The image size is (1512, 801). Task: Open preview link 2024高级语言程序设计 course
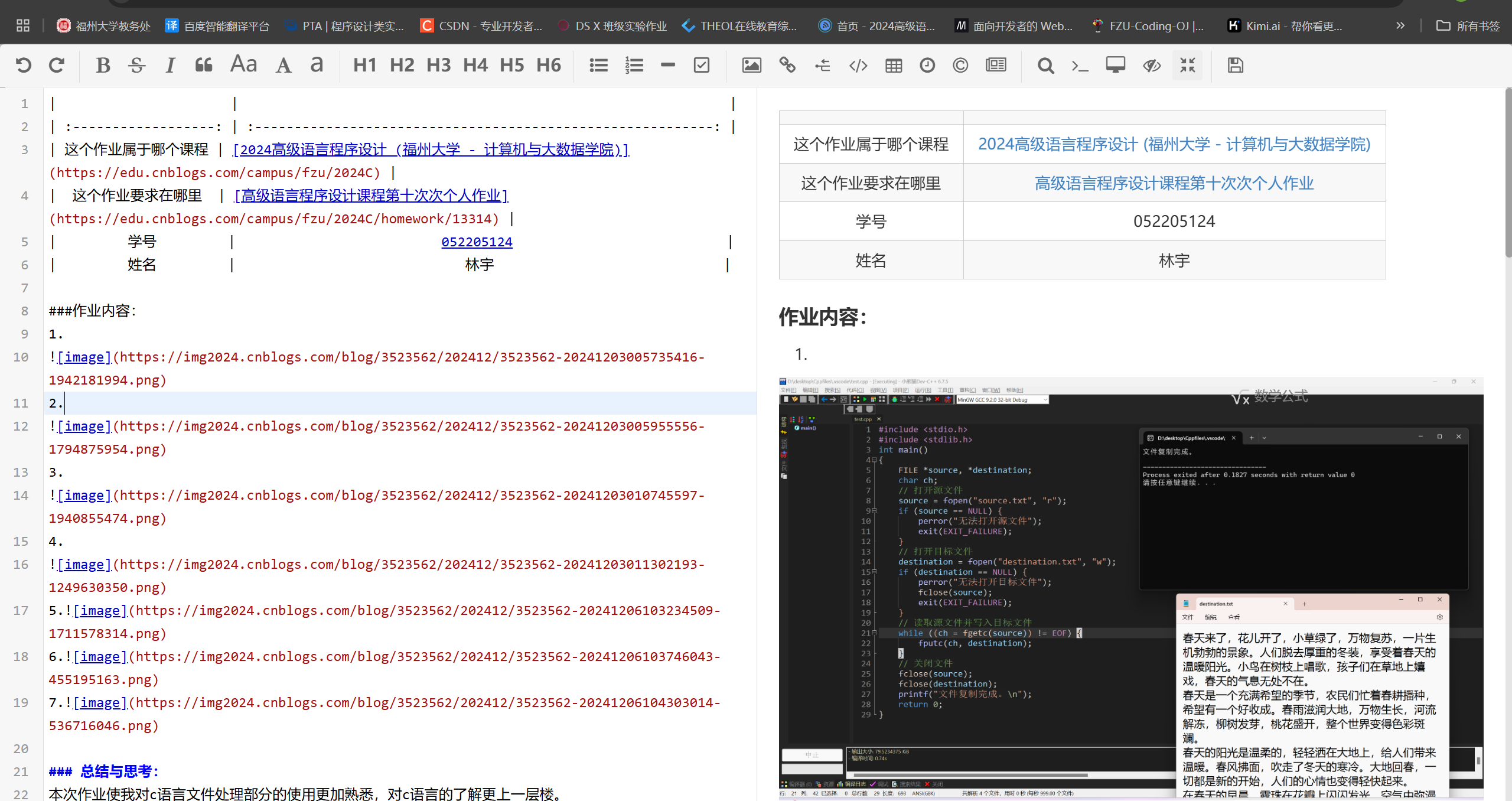click(x=1174, y=144)
